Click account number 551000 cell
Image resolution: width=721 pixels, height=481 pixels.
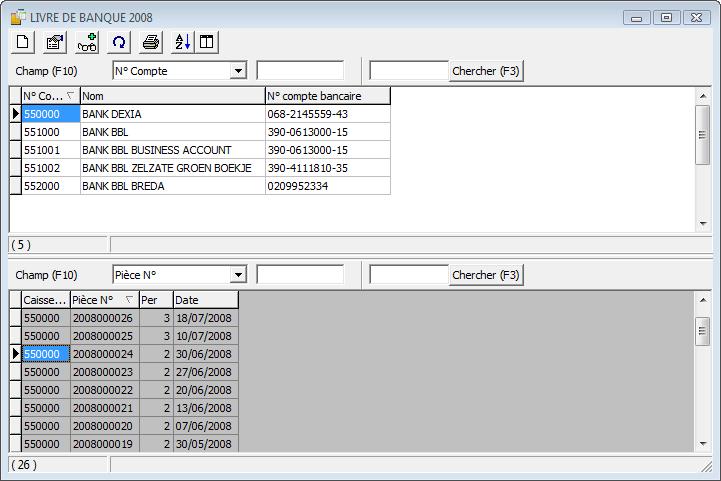pos(51,132)
